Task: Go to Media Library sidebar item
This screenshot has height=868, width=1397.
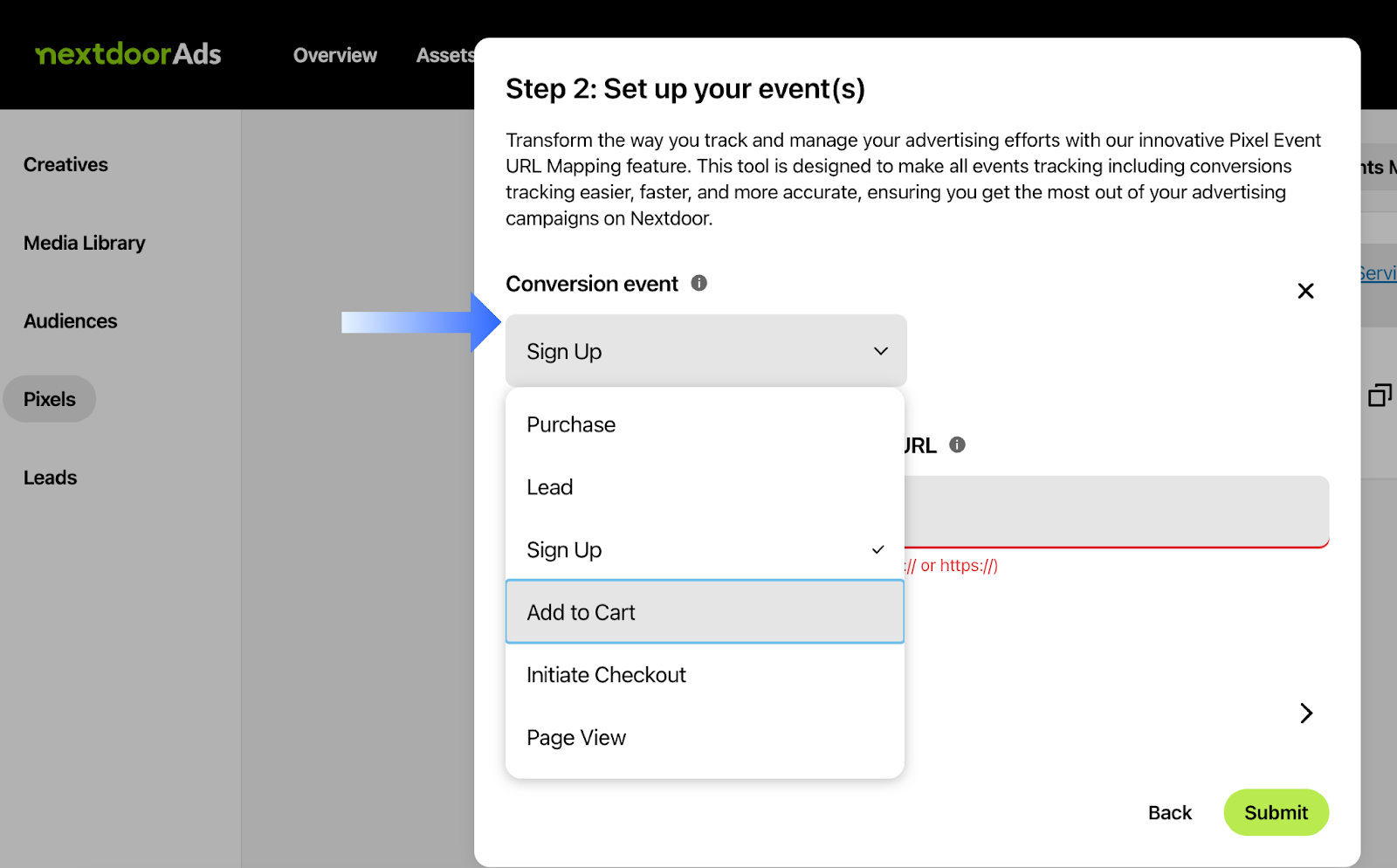Action: pyautogui.click(x=84, y=243)
